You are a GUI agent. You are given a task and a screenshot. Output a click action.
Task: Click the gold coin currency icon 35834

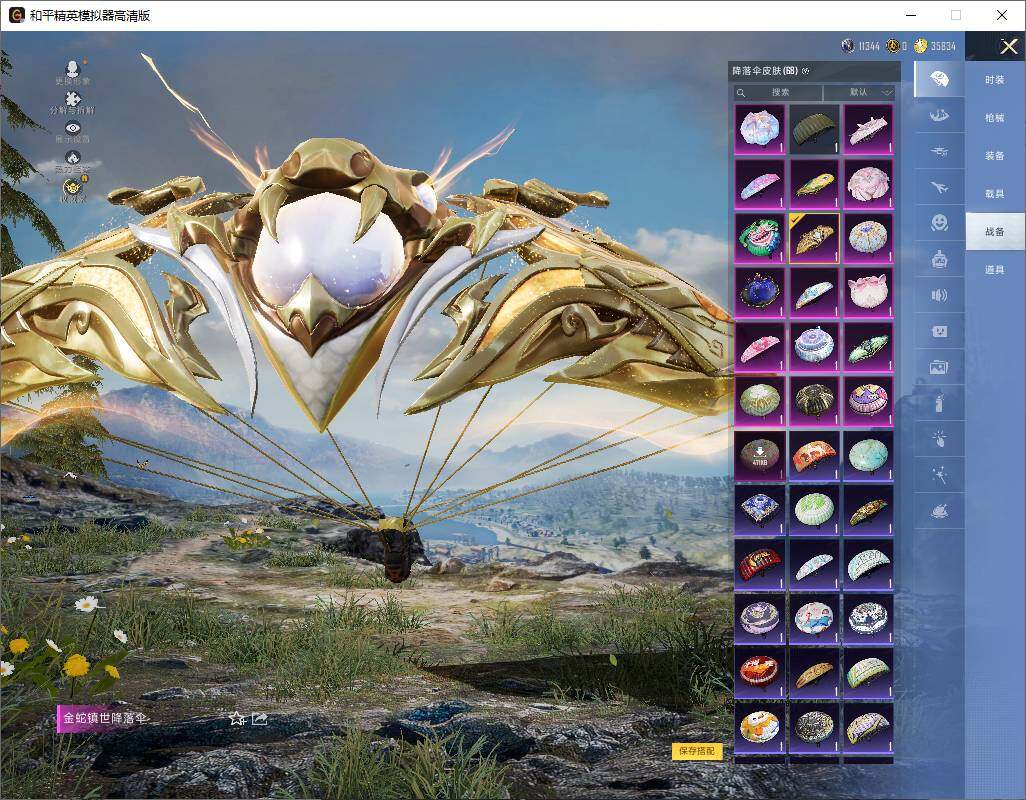[x=921, y=46]
